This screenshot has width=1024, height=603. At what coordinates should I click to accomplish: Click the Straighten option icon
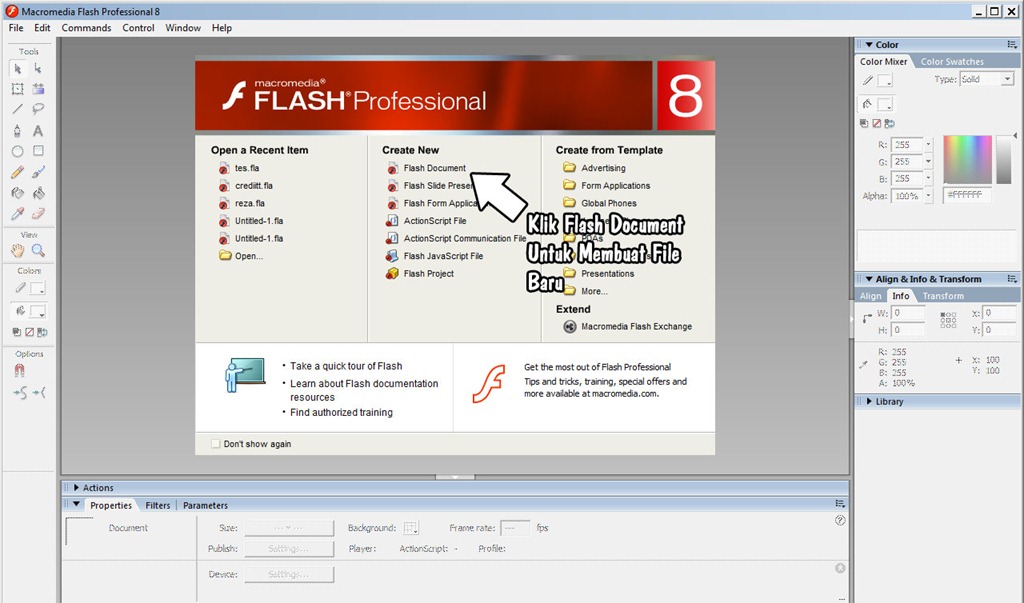point(39,393)
